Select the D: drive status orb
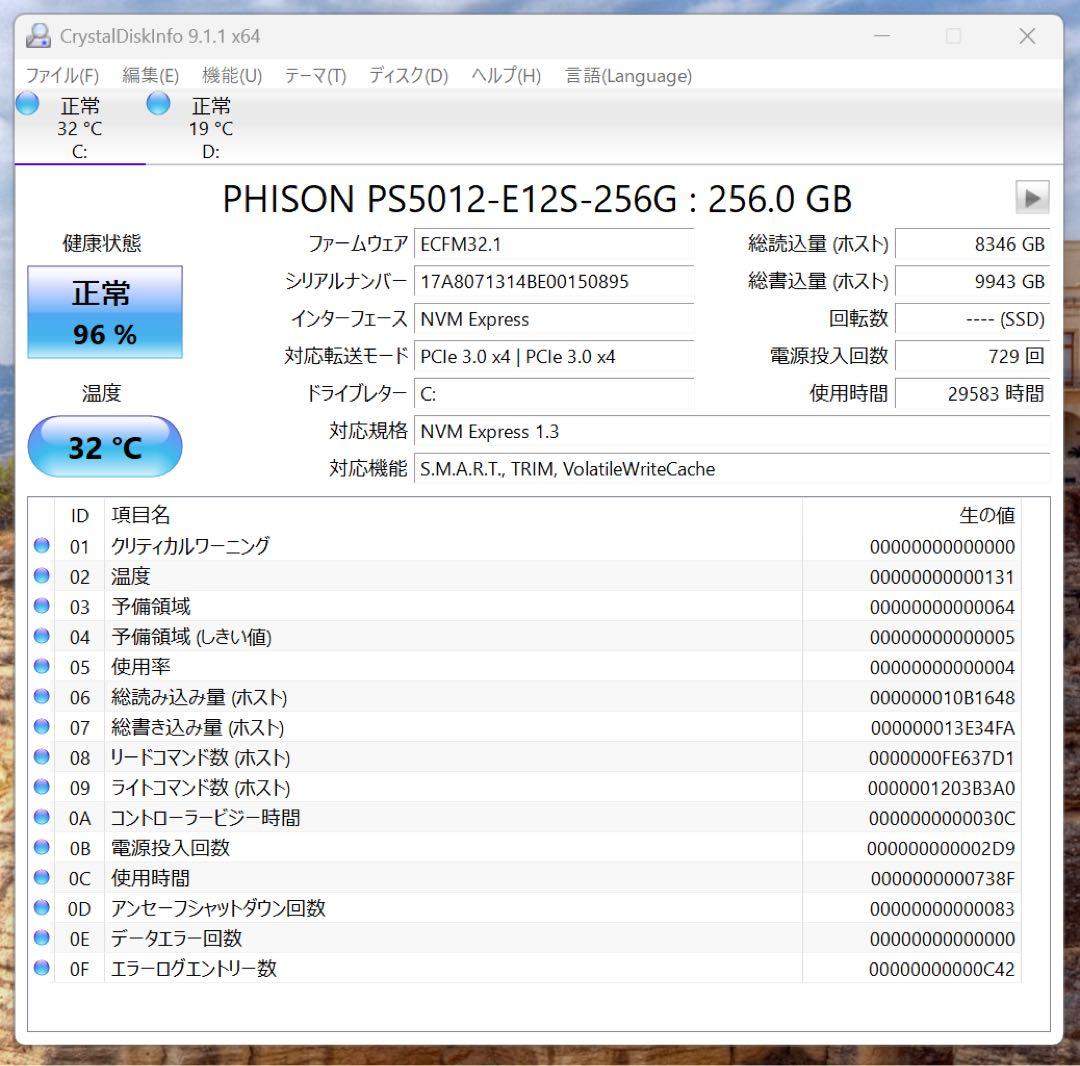The height and width of the screenshot is (1066, 1080). click(x=158, y=103)
